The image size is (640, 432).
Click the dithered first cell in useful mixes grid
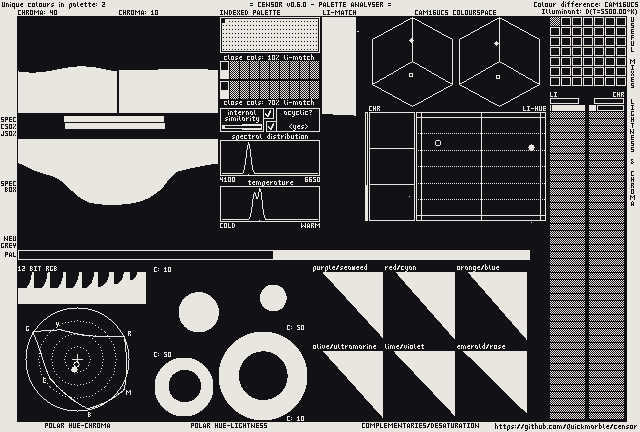click(555, 22)
